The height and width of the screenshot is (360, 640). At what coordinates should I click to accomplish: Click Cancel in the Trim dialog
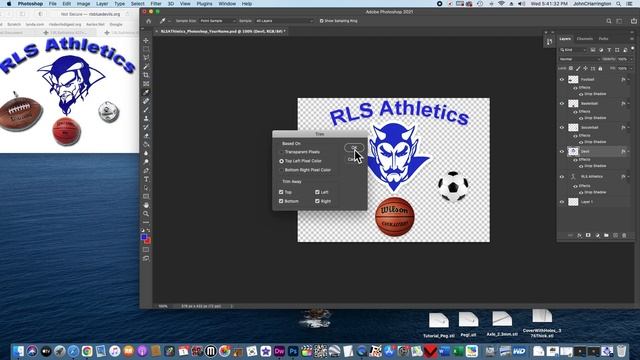[x=353, y=159]
